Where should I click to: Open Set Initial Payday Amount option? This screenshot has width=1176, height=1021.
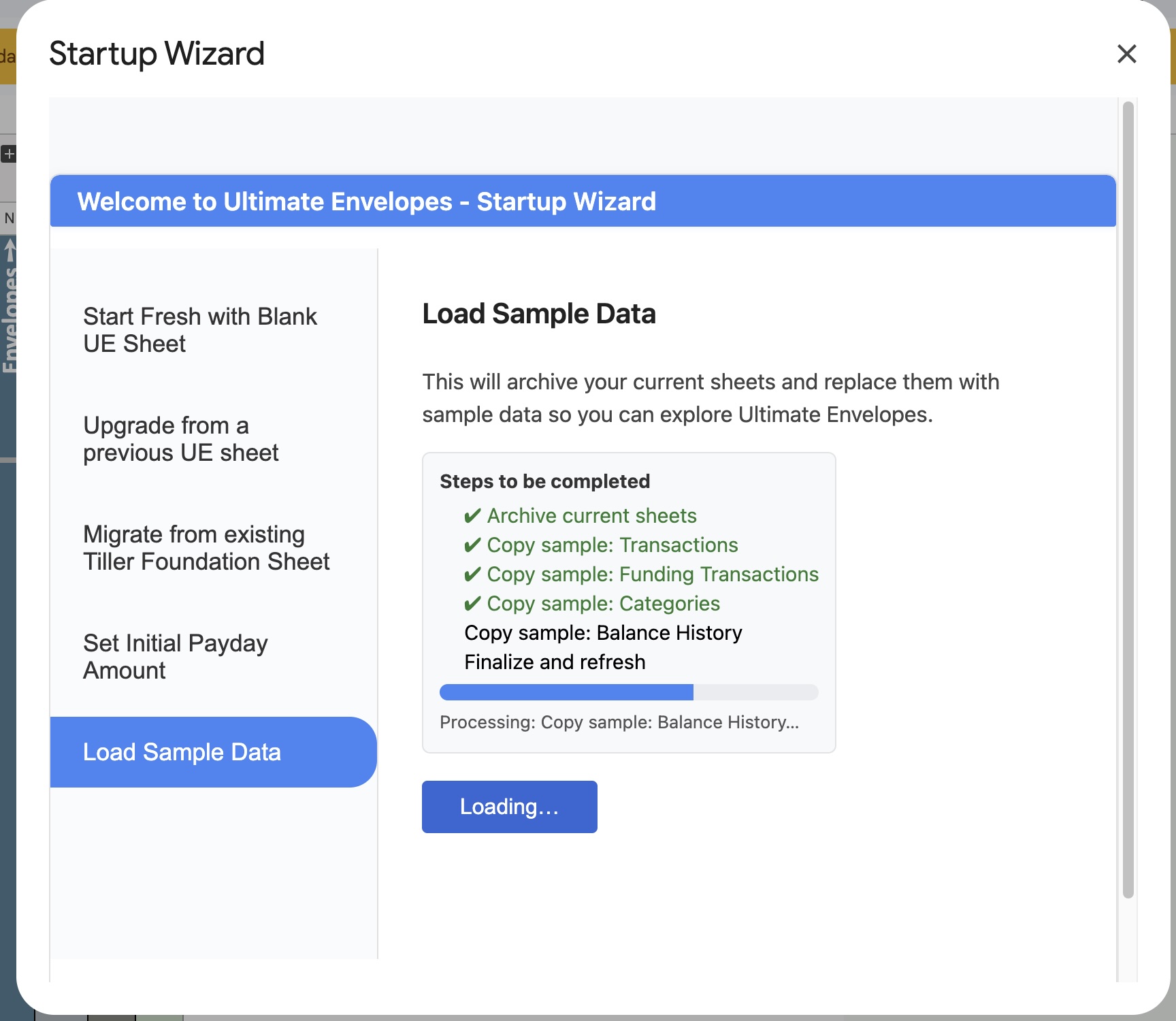point(213,657)
